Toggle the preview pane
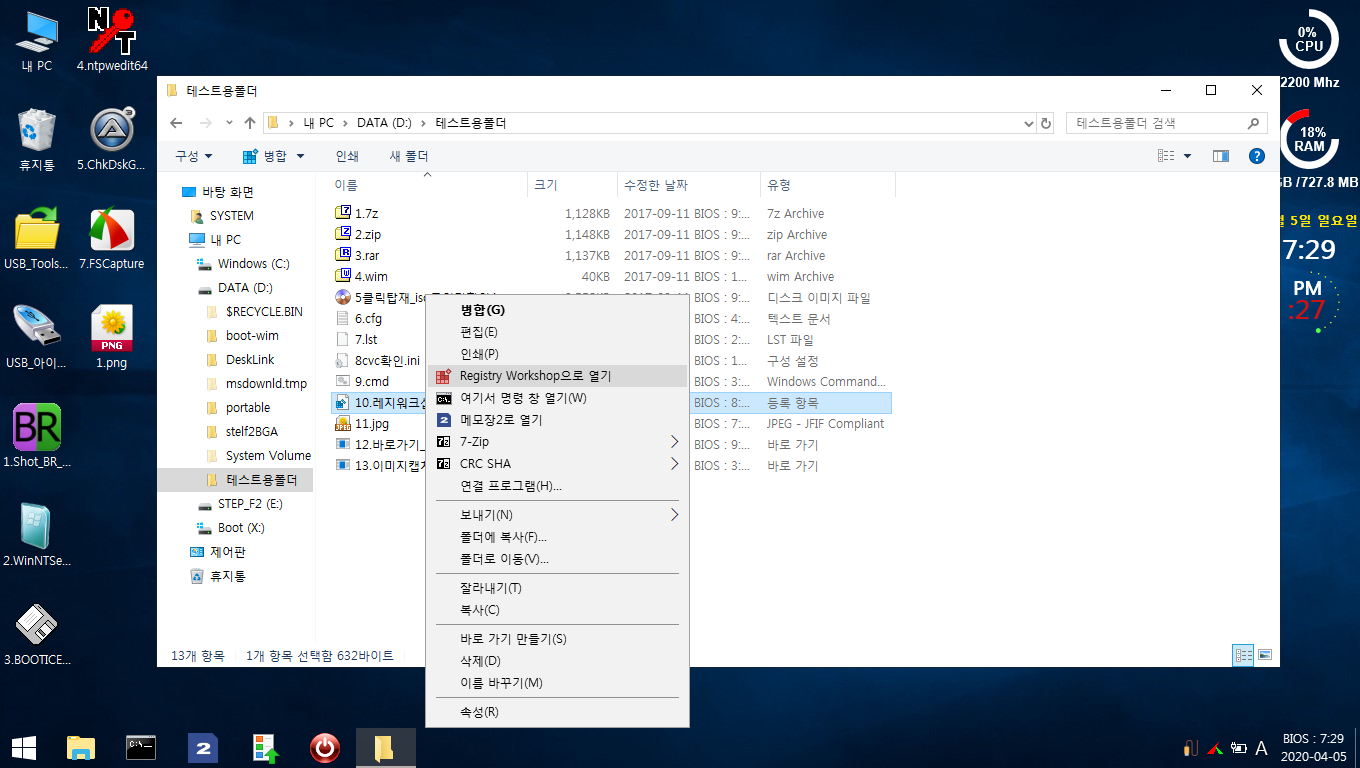Image resolution: width=1360 pixels, height=768 pixels. (1220, 156)
